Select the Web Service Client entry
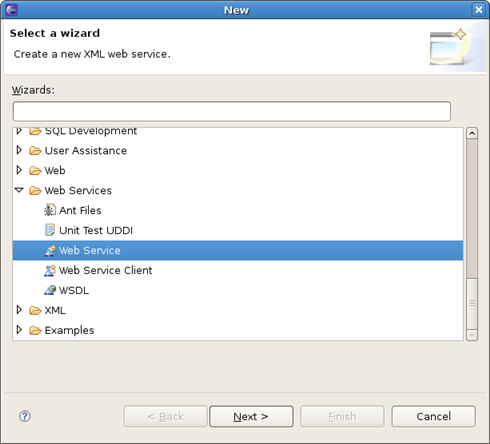Viewport: 490px width, 444px height. (105, 270)
